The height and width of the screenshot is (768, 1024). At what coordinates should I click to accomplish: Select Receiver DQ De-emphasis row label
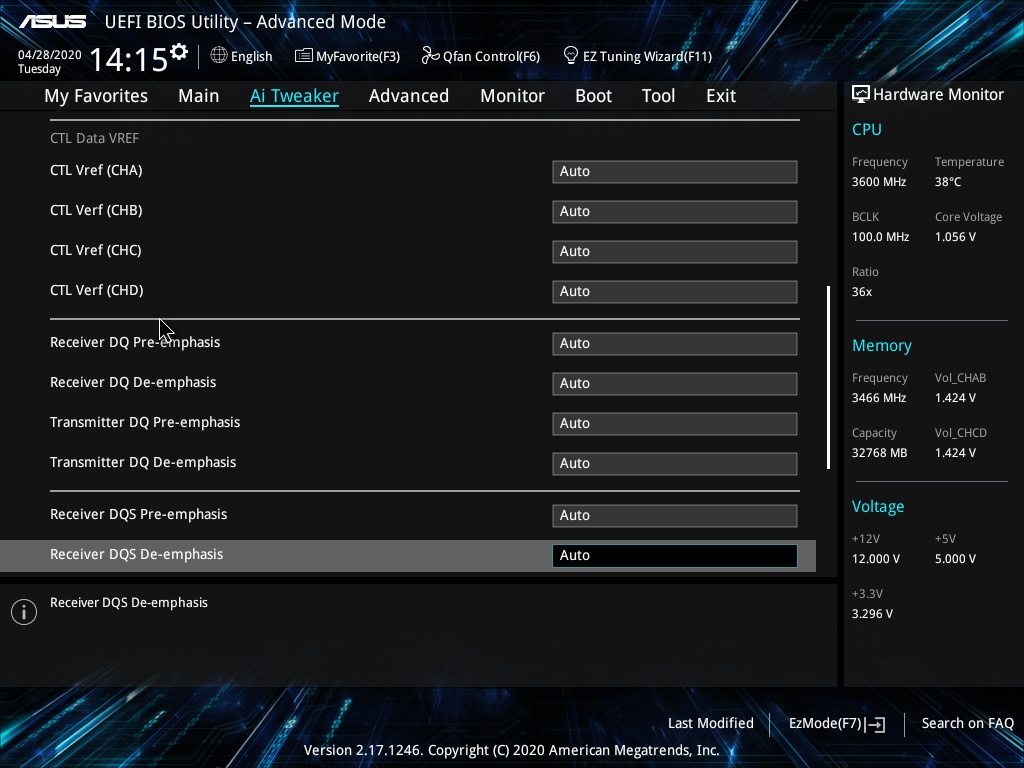point(133,382)
